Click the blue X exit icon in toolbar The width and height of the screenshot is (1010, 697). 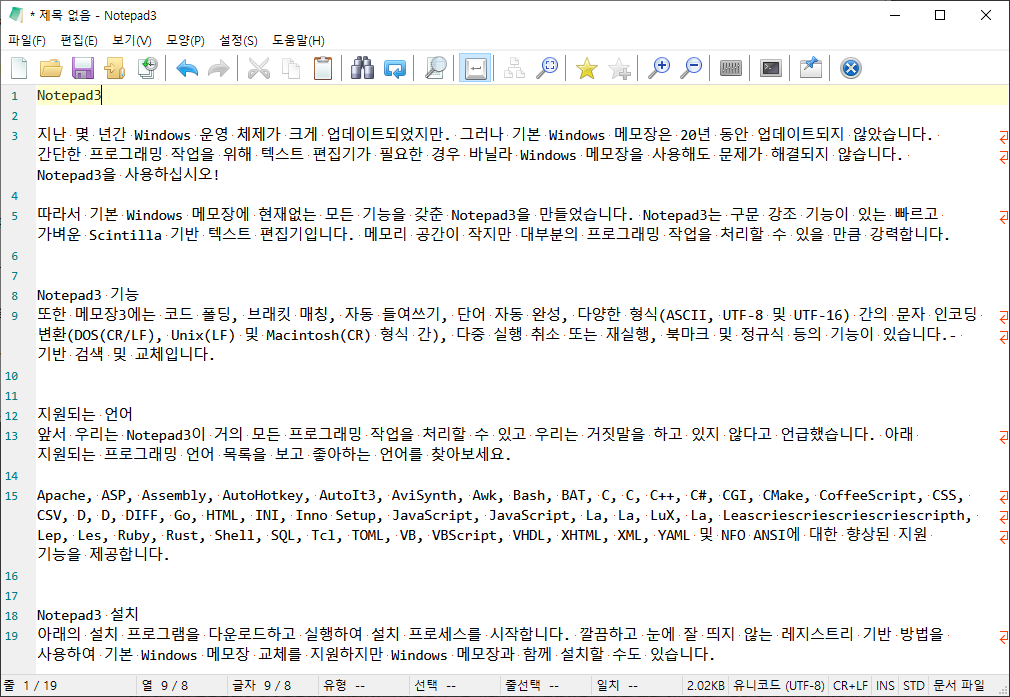tap(850, 68)
